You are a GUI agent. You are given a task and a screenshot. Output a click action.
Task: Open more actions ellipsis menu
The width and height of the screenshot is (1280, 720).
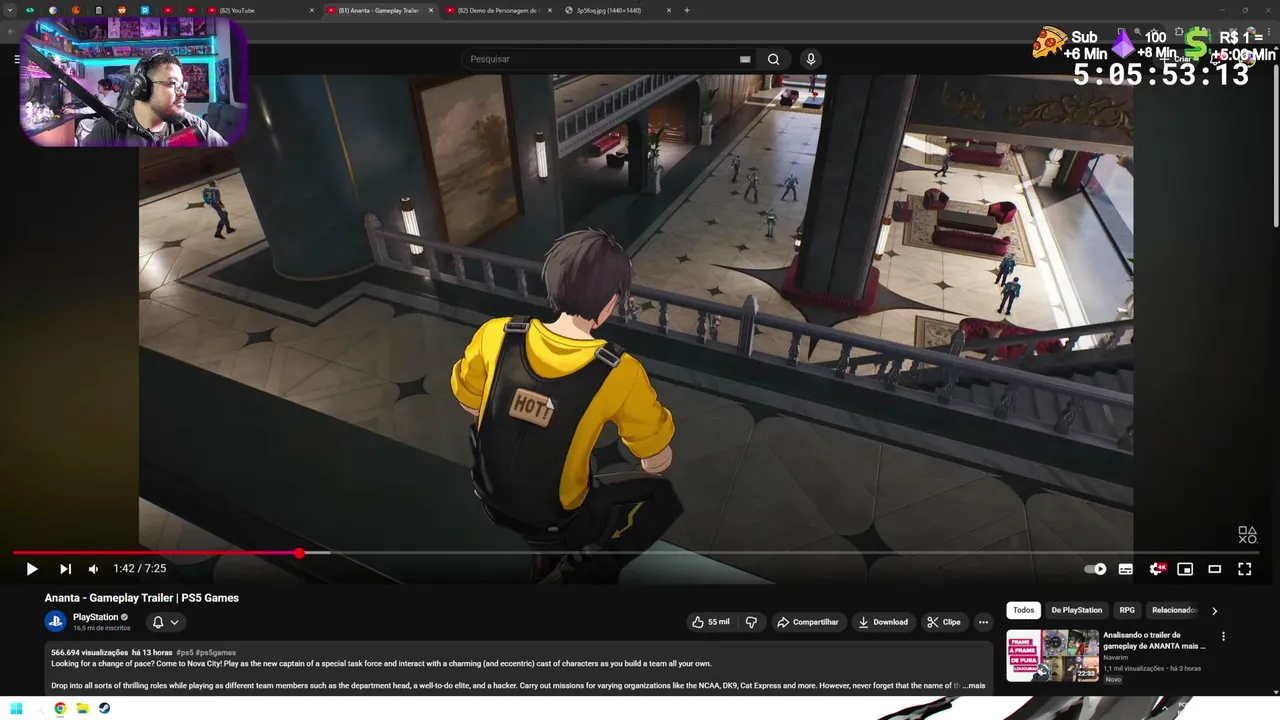(983, 622)
